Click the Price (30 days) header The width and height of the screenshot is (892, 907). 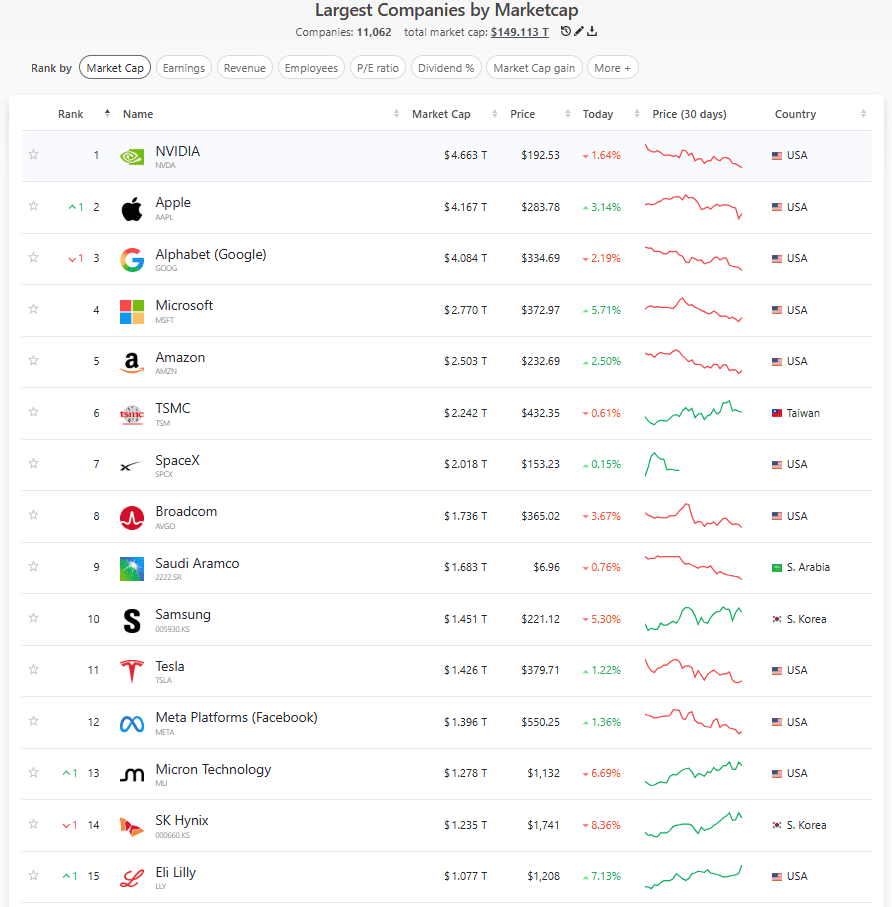pos(689,115)
